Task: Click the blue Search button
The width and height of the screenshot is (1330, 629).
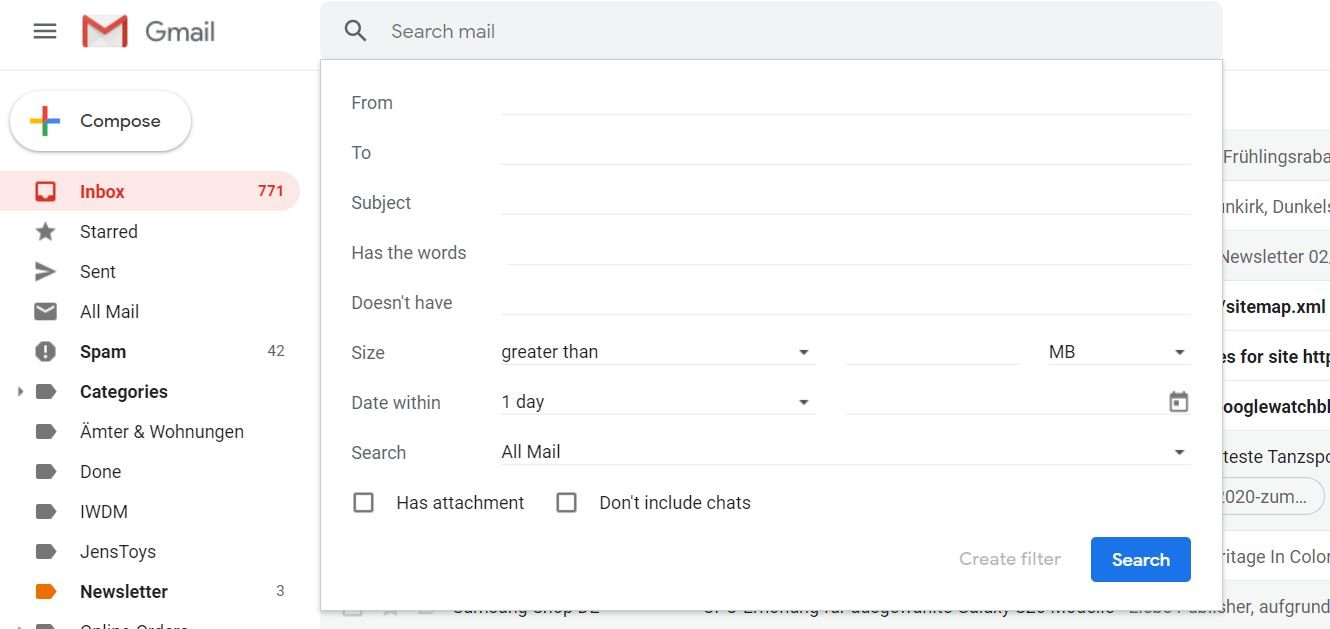Action: 1140,560
